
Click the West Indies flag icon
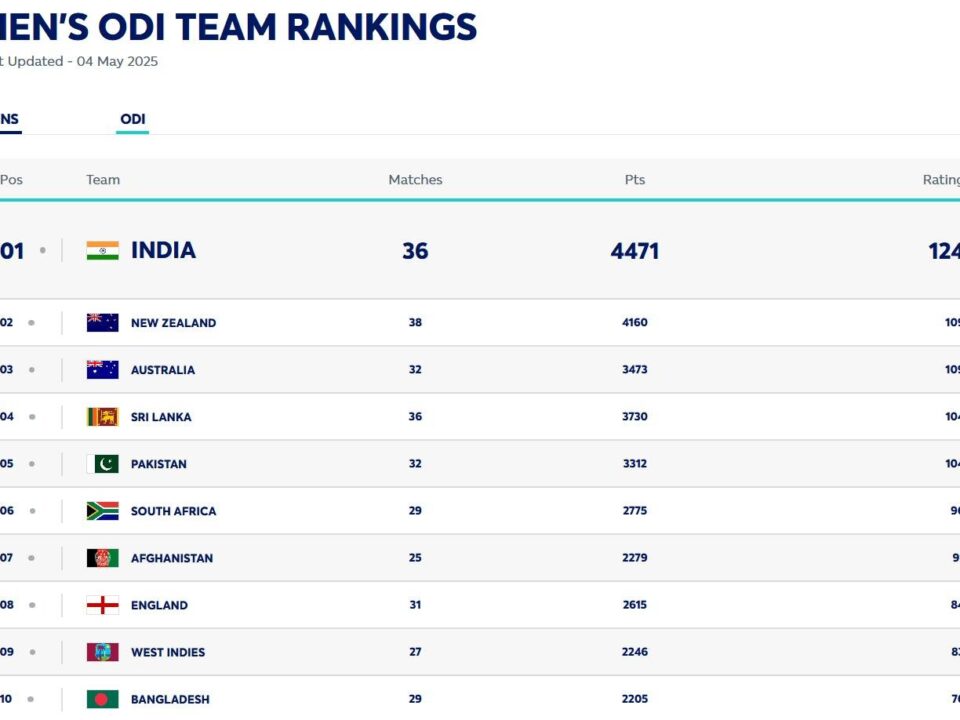coord(102,652)
